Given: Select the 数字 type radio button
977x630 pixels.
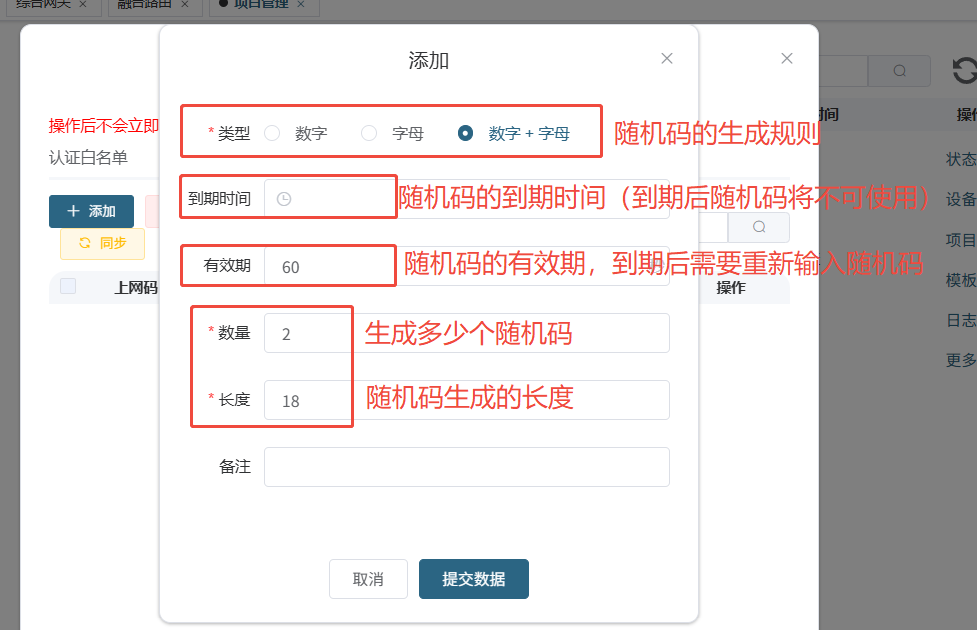Looking at the screenshot, I should [x=272, y=133].
